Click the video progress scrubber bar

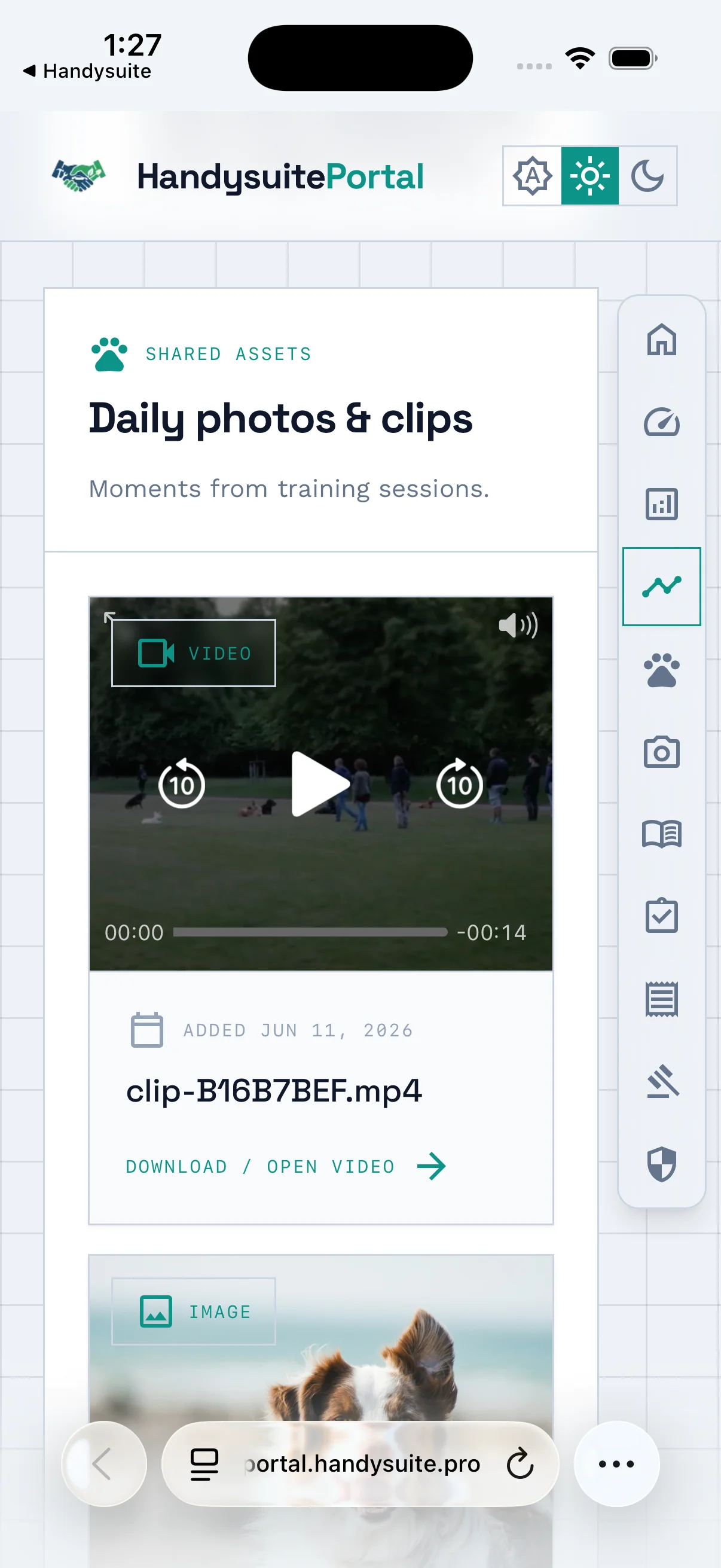310,932
